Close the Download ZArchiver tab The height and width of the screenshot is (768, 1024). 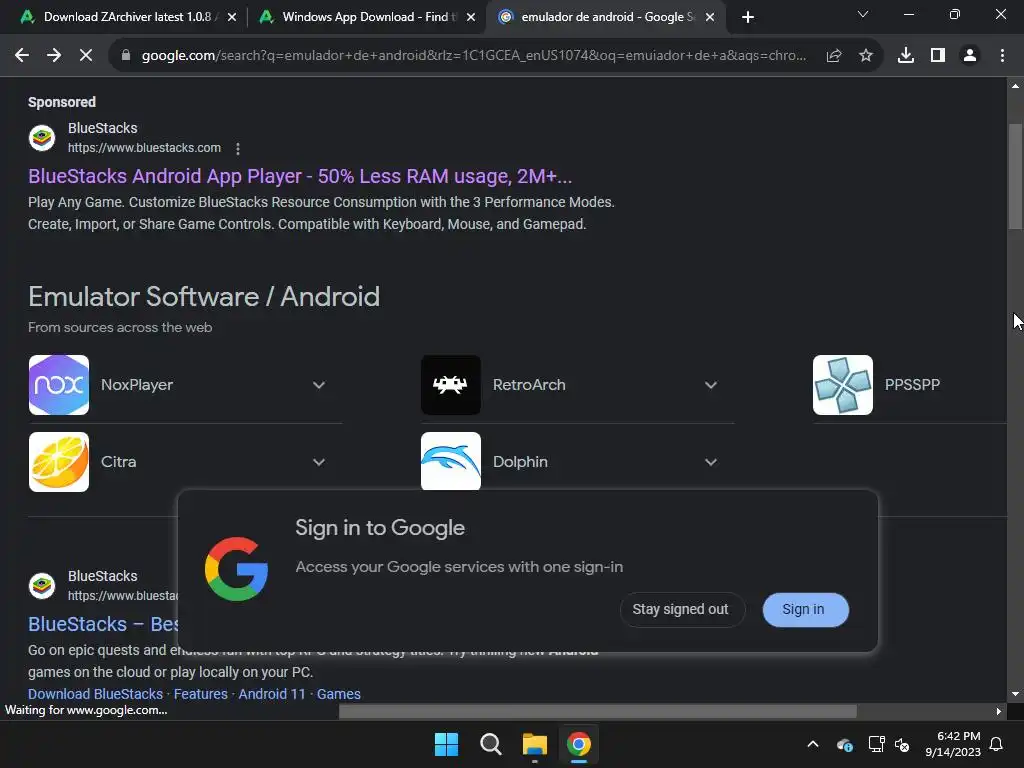coord(232,17)
